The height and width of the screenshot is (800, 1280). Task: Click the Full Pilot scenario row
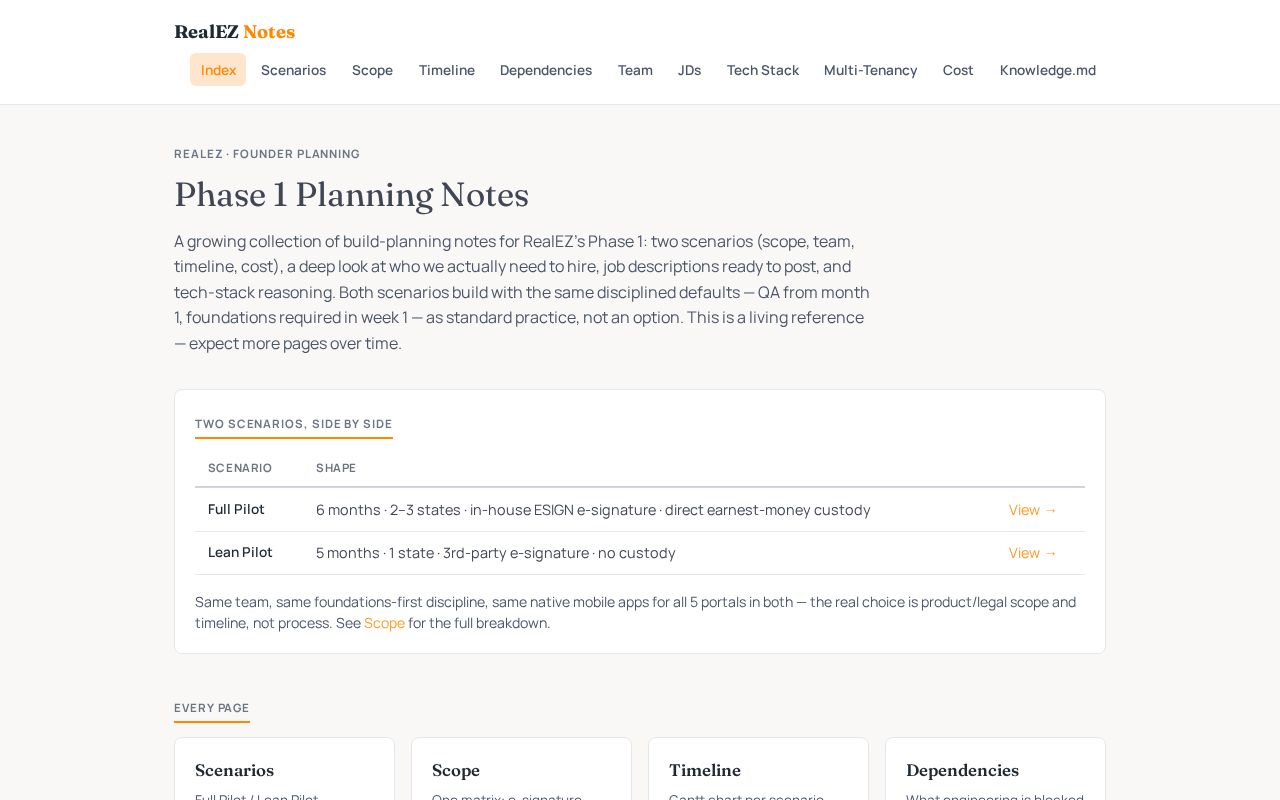[x=640, y=510]
